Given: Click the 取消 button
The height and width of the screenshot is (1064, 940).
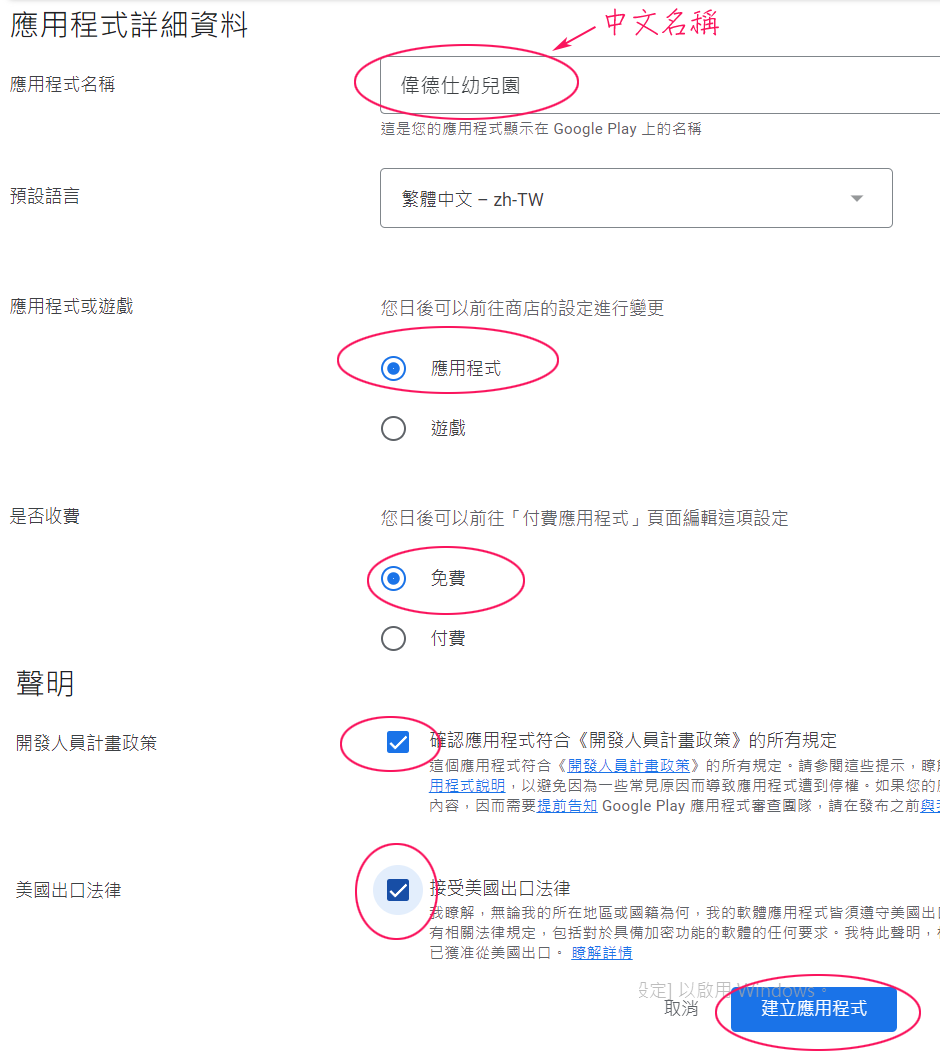Looking at the screenshot, I should (x=681, y=1008).
